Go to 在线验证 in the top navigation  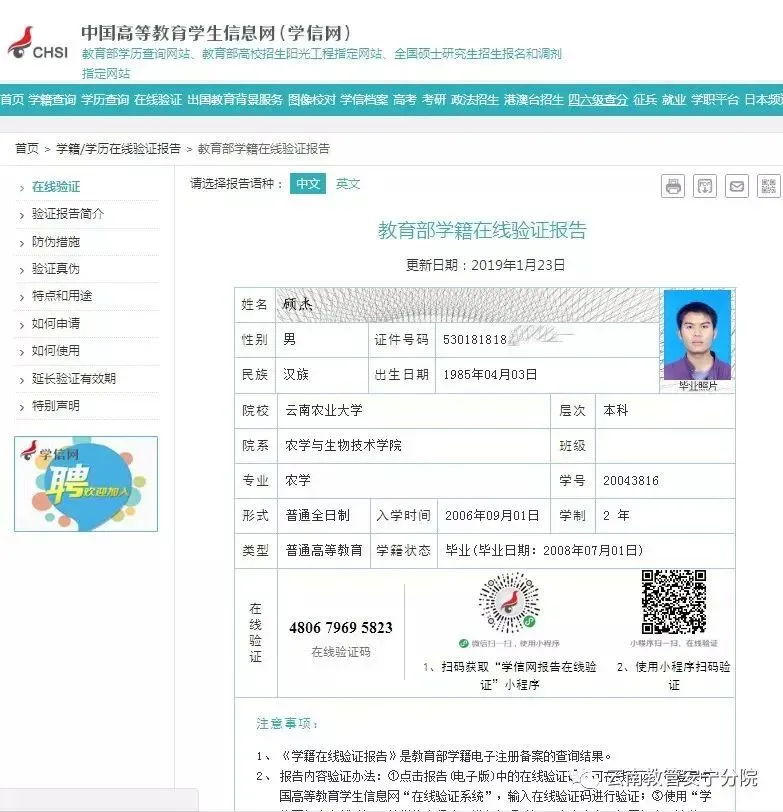tap(158, 99)
